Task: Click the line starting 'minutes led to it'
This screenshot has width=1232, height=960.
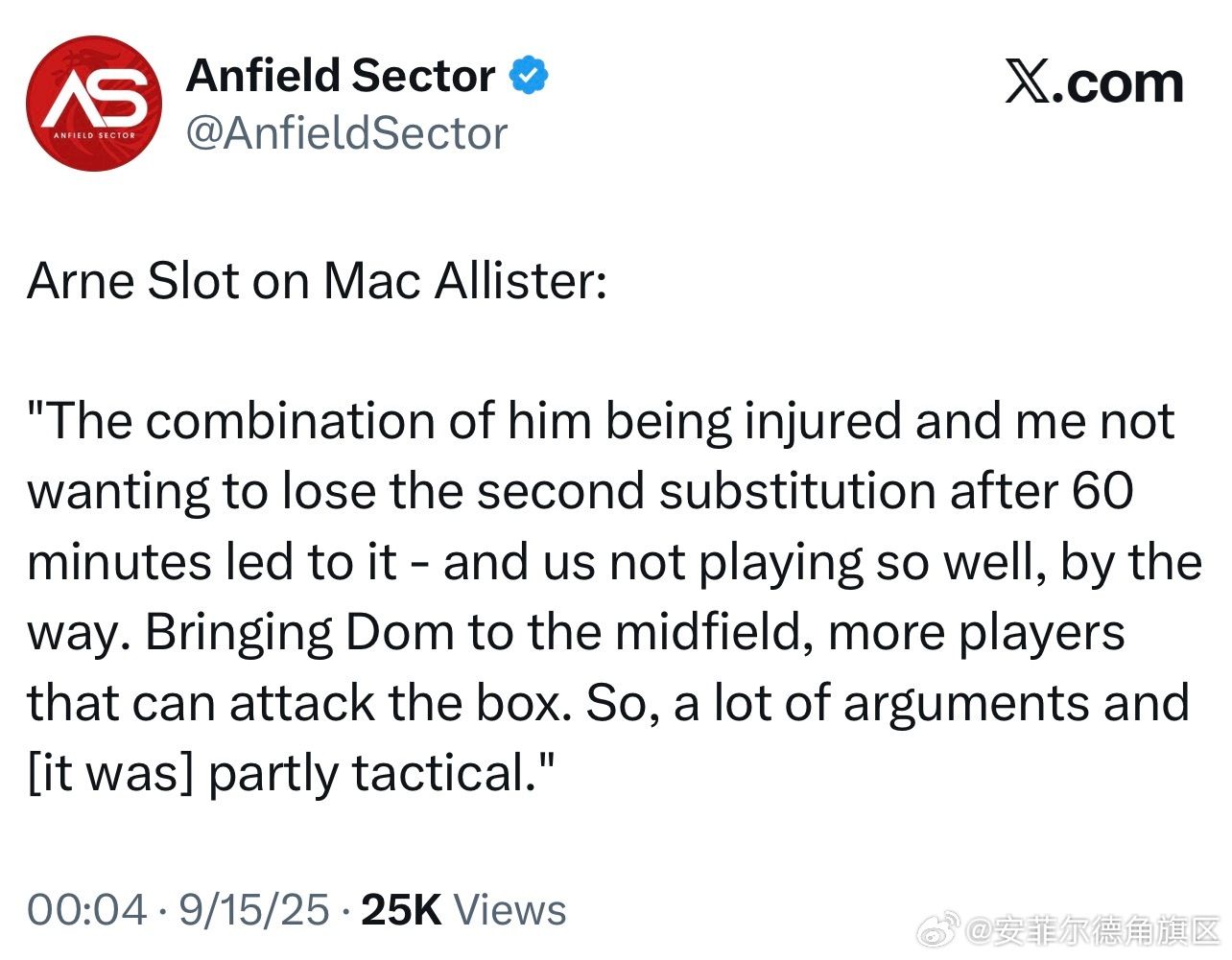Action: (614, 563)
